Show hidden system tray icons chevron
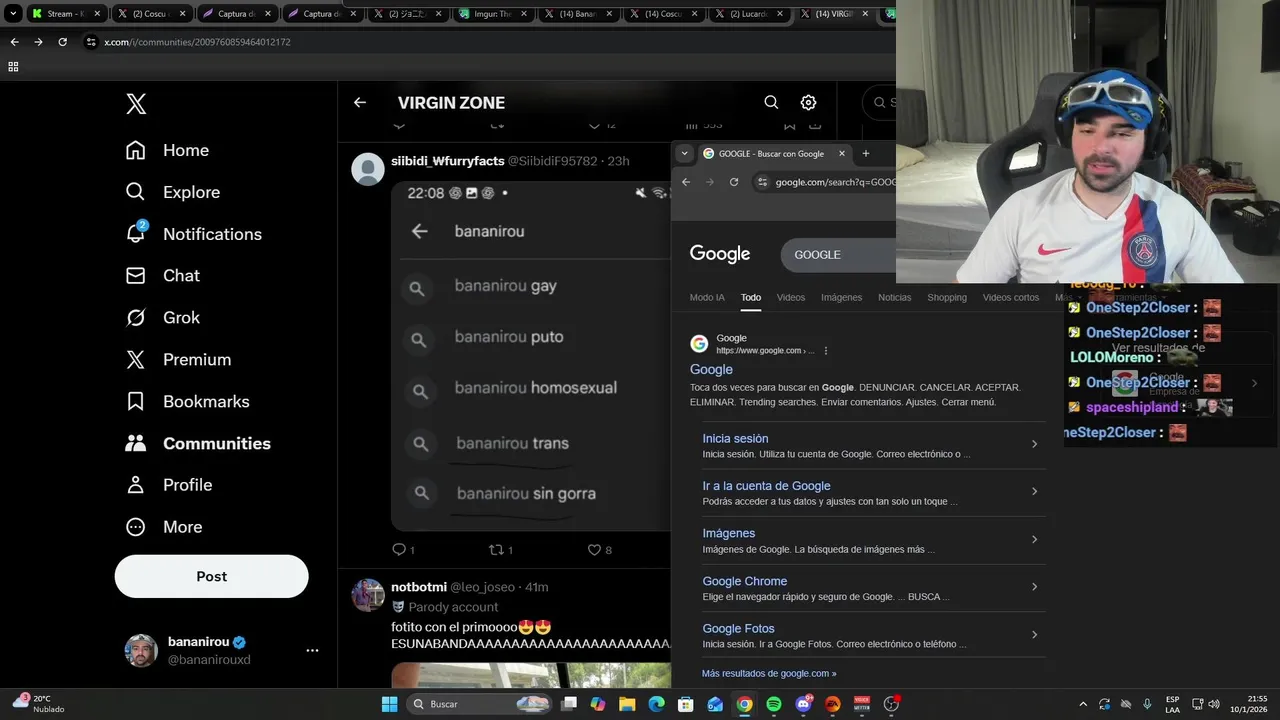The width and height of the screenshot is (1280, 720). (x=1082, y=704)
